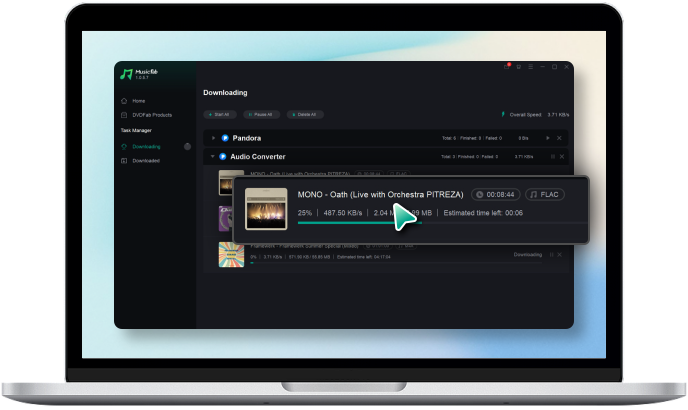The image size is (688, 410).
Task: Click the Pandora service logo icon
Action: click(225, 138)
